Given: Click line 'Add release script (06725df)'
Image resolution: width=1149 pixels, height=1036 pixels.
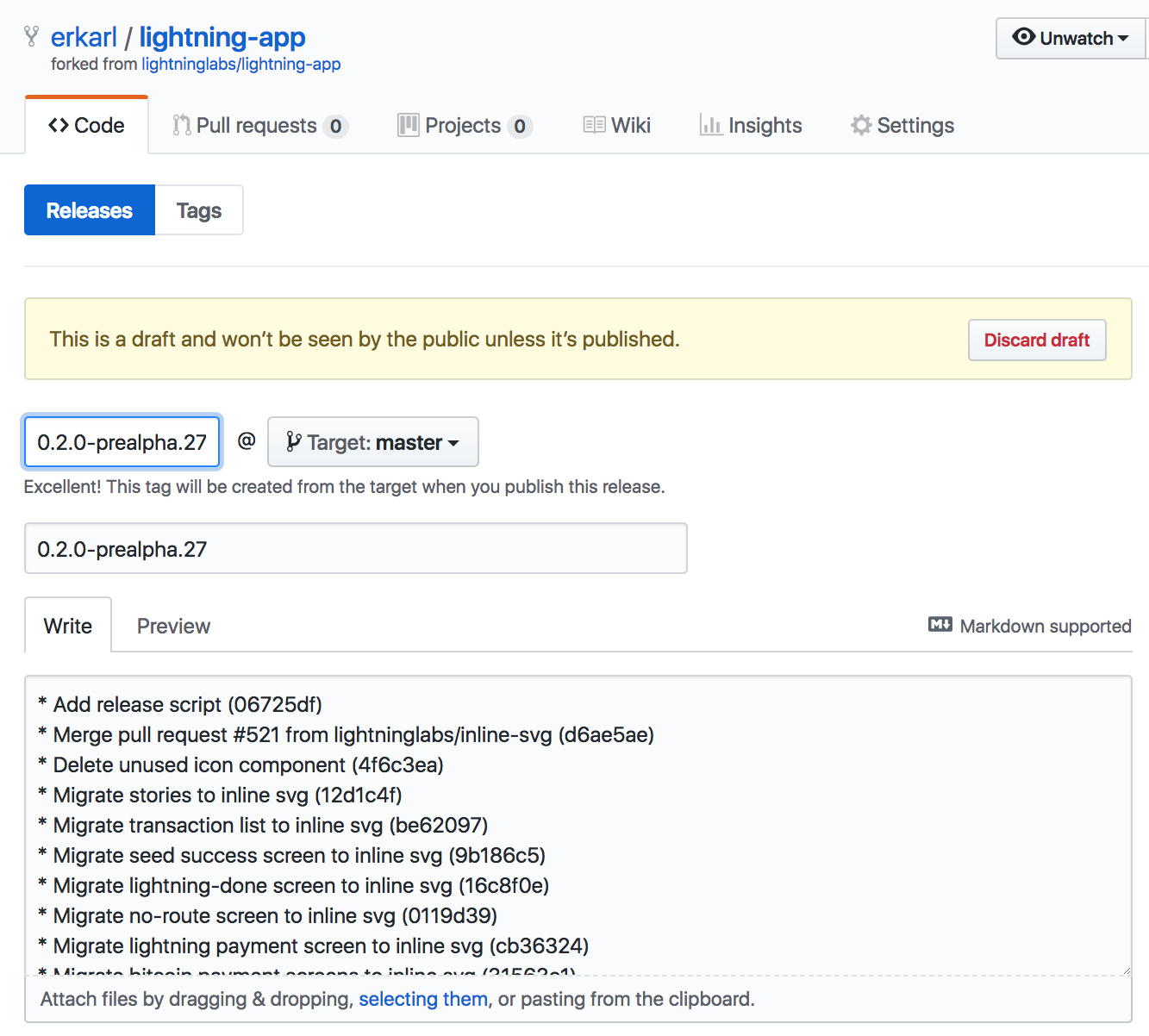Looking at the screenshot, I should [x=180, y=704].
